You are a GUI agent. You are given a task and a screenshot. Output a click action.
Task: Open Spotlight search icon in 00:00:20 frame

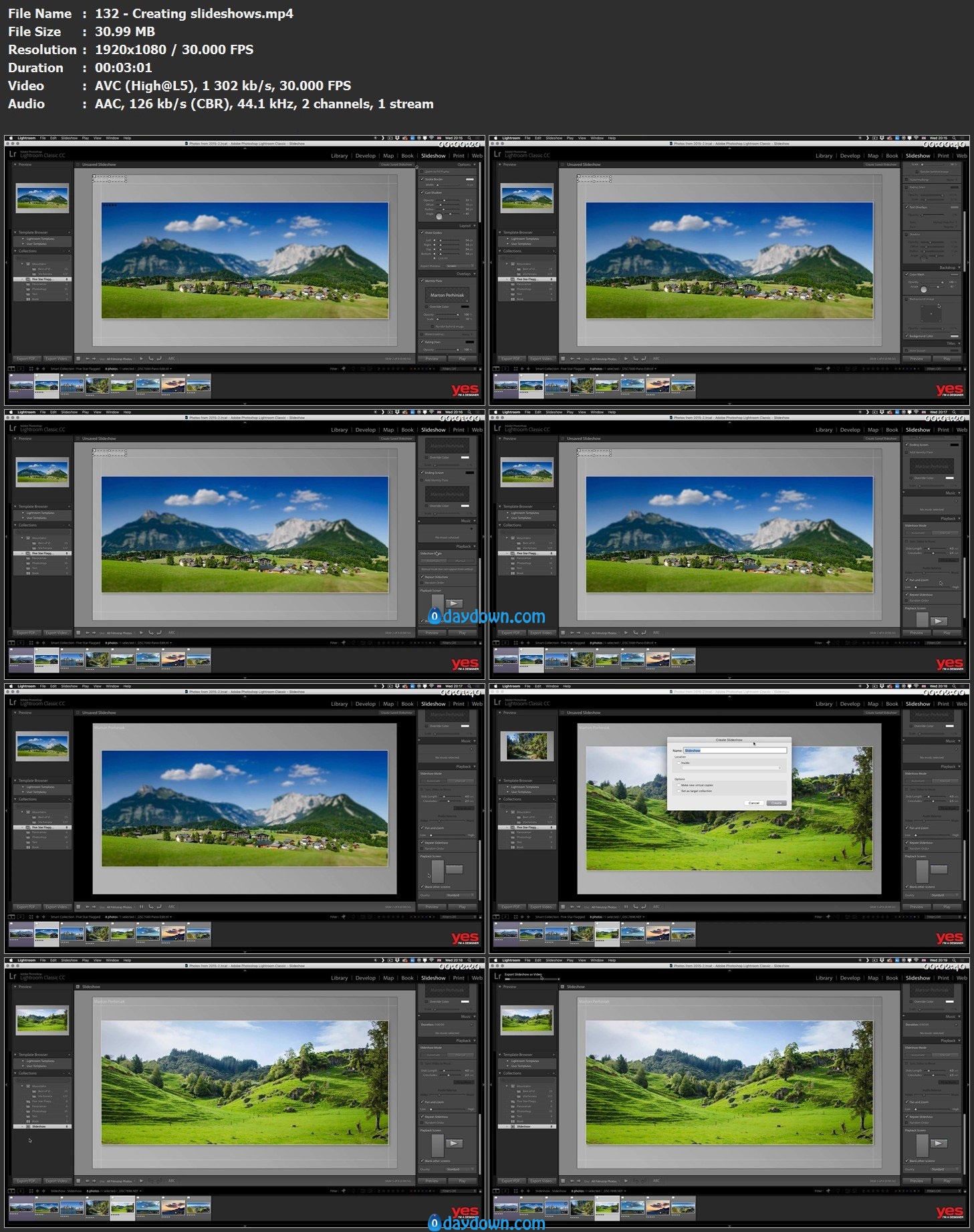click(469, 138)
